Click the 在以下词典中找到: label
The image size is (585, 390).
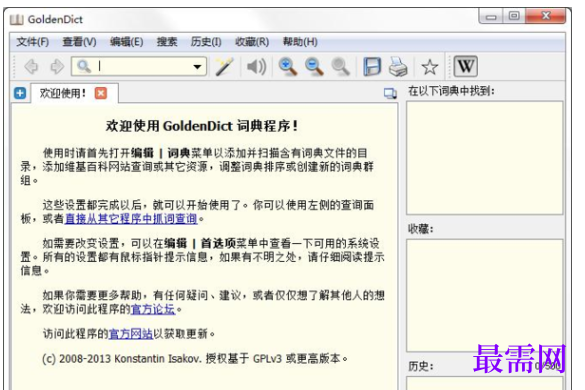pyautogui.click(x=451, y=91)
